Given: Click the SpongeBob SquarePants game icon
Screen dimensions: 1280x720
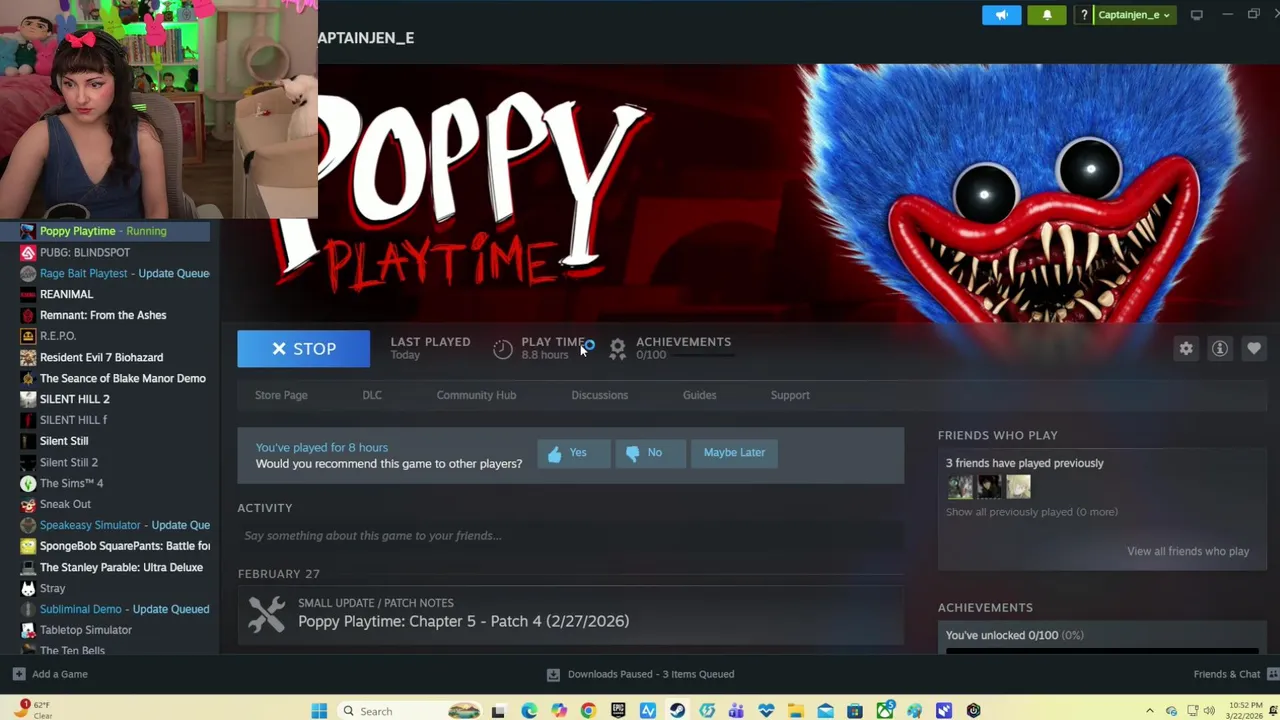Looking at the screenshot, I should [x=28, y=546].
